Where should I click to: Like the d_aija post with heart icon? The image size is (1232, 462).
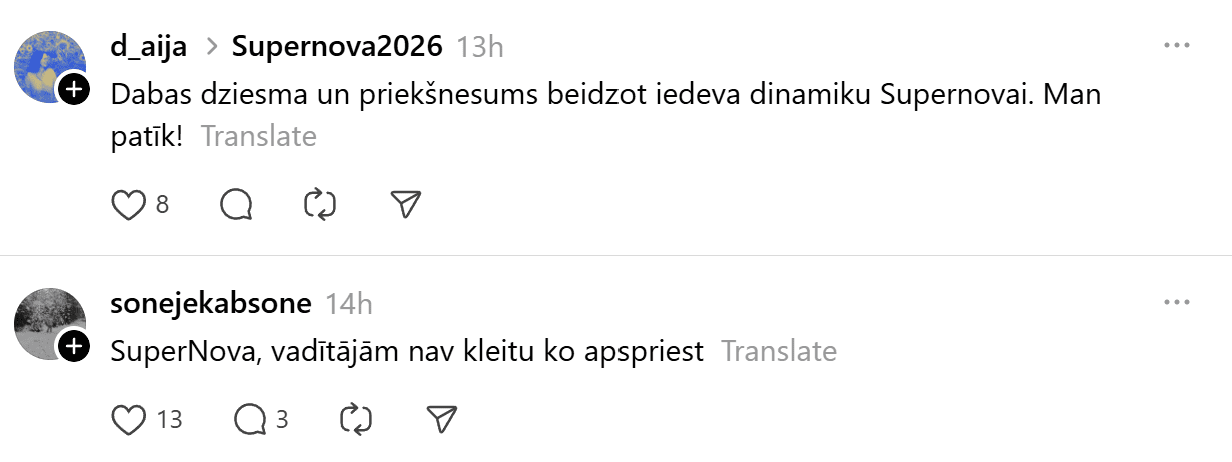pyautogui.click(x=128, y=205)
